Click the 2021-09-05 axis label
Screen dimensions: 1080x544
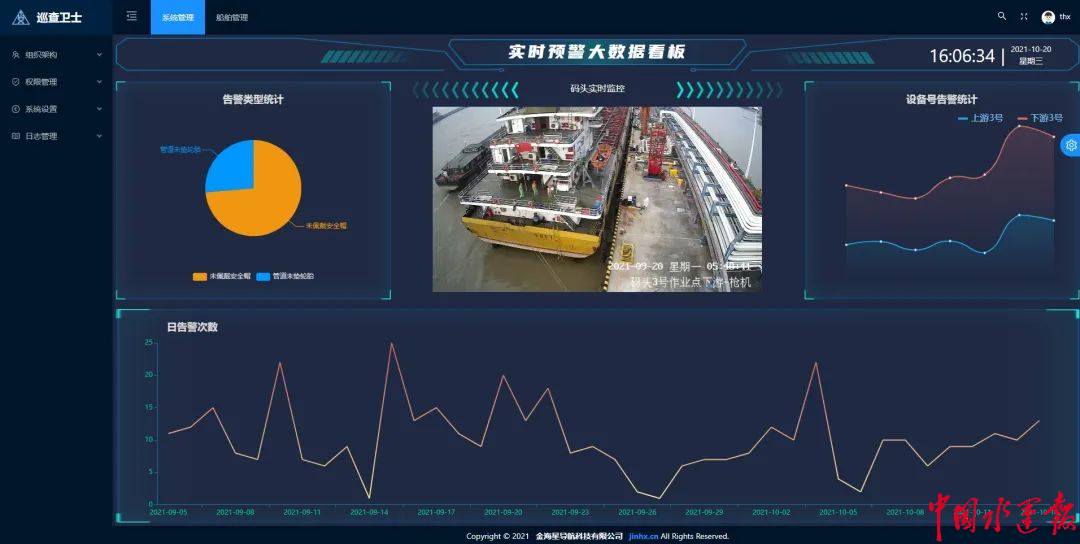pos(168,512)
